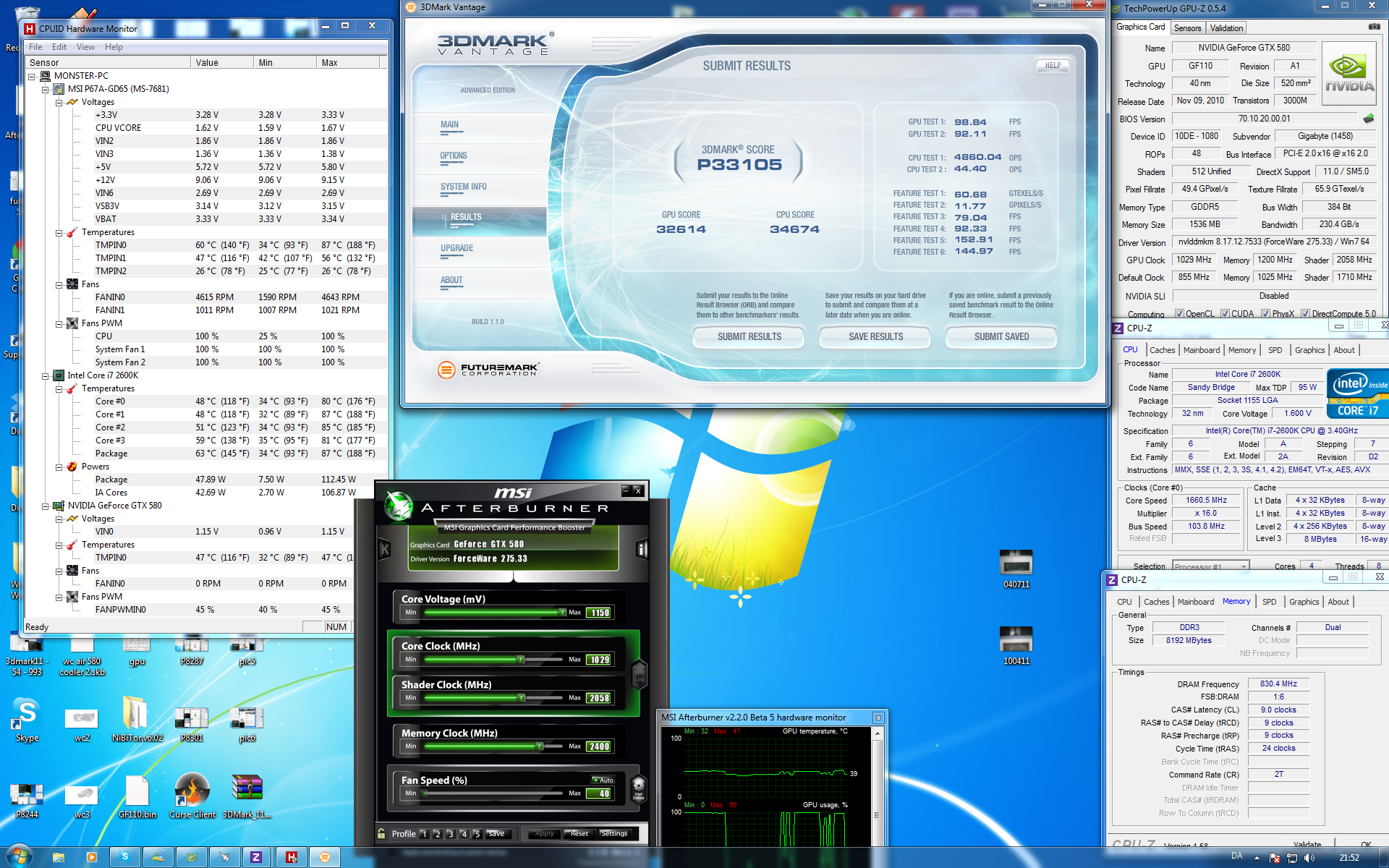
Task: Open the SPD tab in lower CPU-Z
Action: (x=1269, y=602)
